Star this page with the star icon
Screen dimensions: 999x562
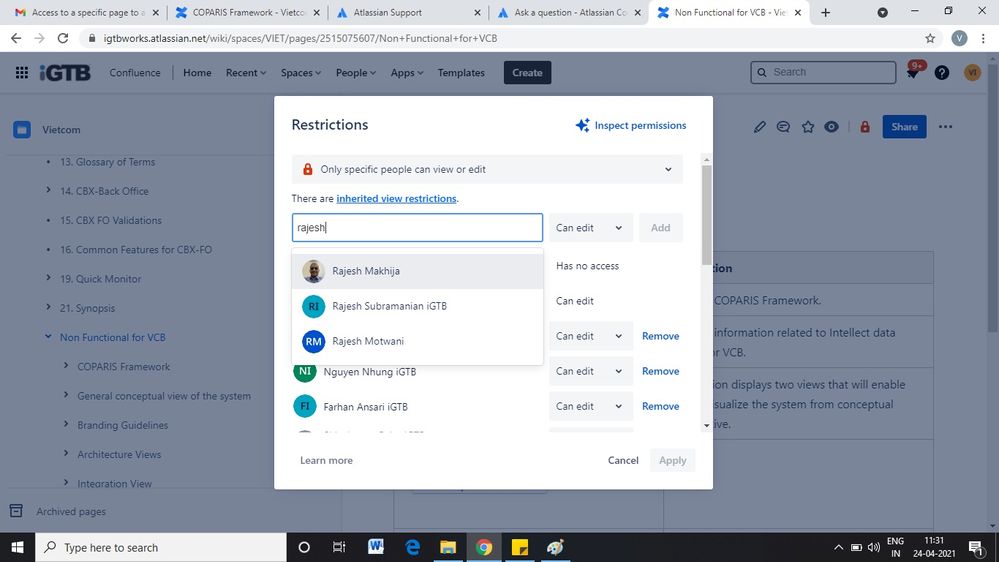tap(808, 127)
